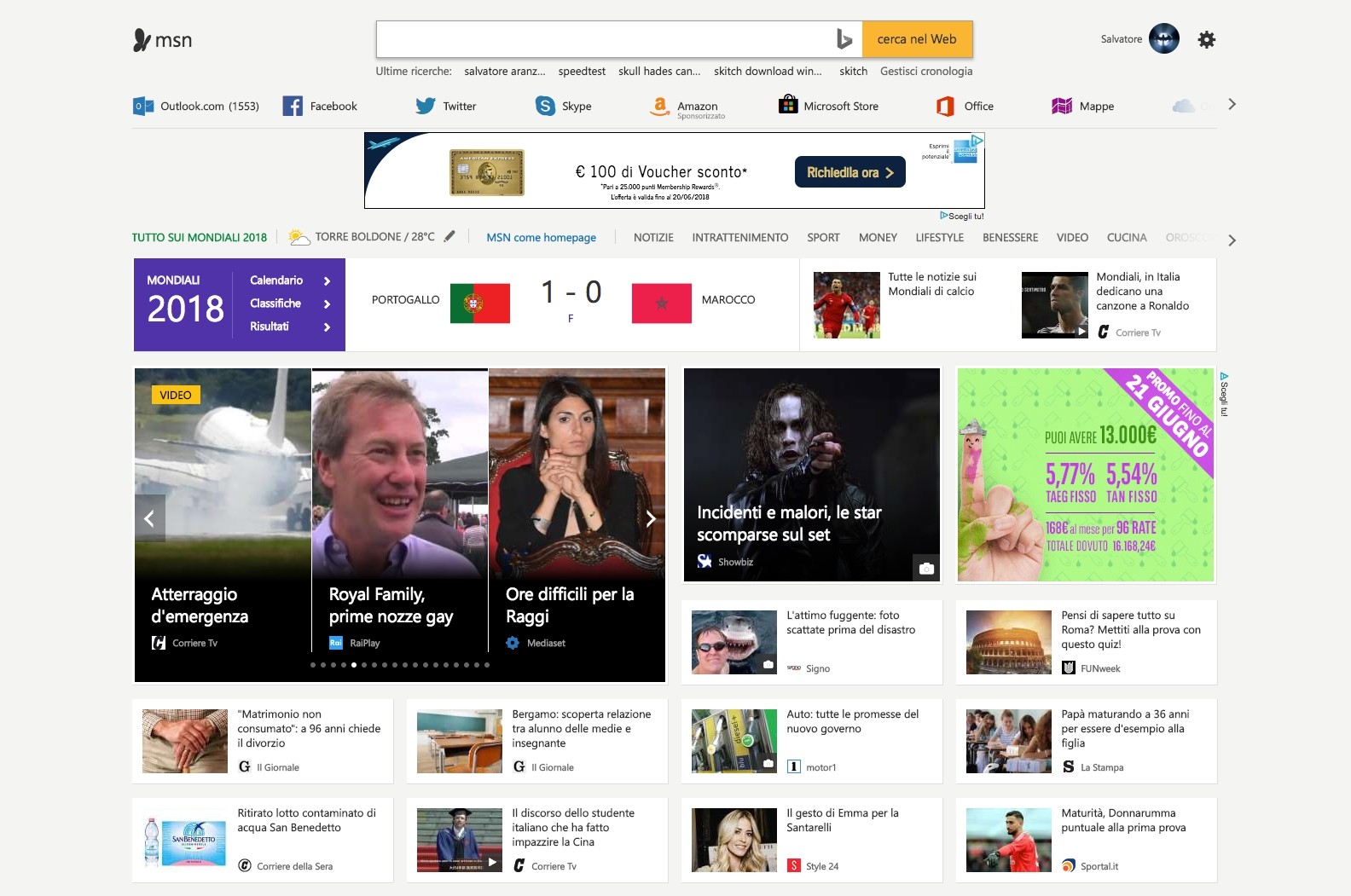Open TUTTO SUI MONDIALI 2018 link

click(x=199, y=238)
